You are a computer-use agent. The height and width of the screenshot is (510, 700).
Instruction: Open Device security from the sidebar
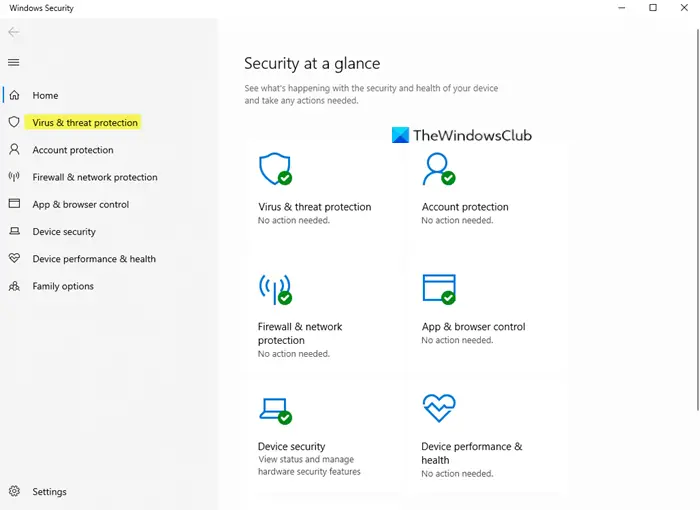click(64, 231)
